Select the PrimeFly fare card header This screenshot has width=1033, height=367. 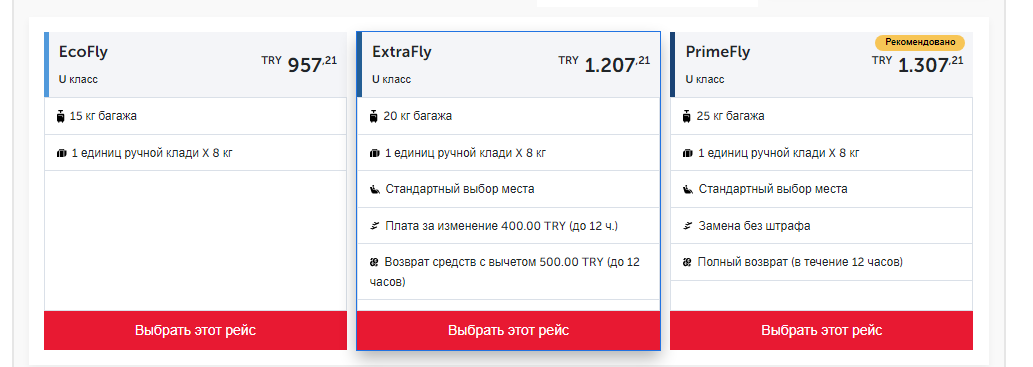pos(822,65)
